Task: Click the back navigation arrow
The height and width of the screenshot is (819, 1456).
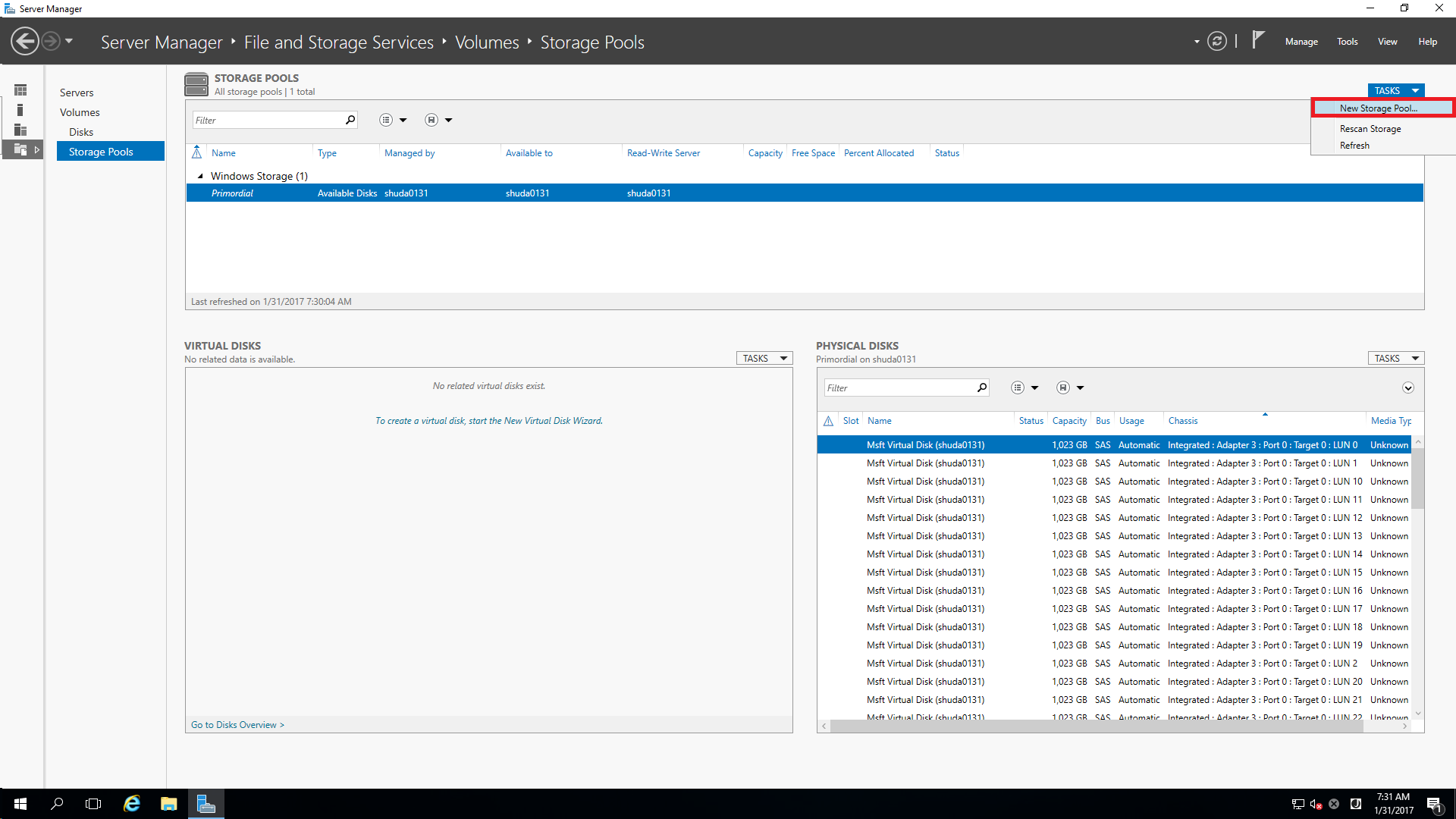Action: tap(25, 41)
